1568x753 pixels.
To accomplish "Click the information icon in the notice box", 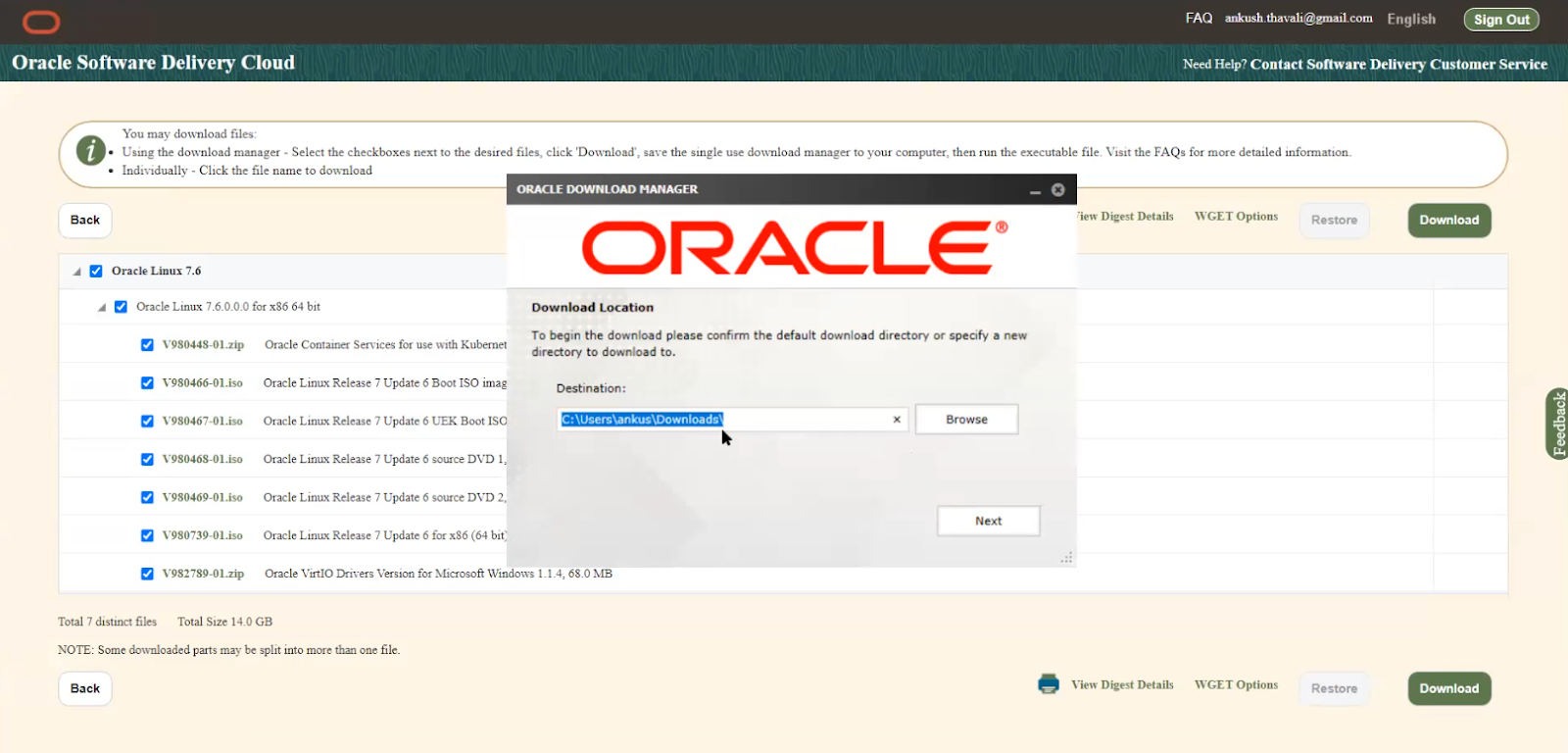I will click(91, 151).
